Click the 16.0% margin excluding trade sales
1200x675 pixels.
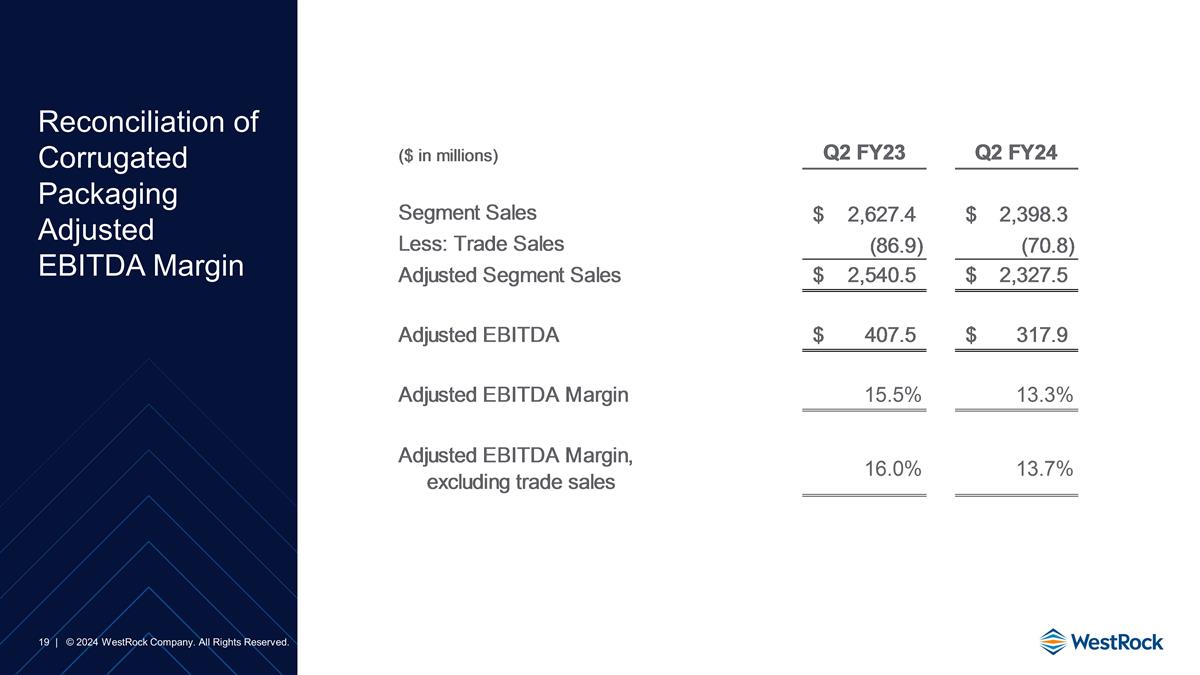coord(893,469)
